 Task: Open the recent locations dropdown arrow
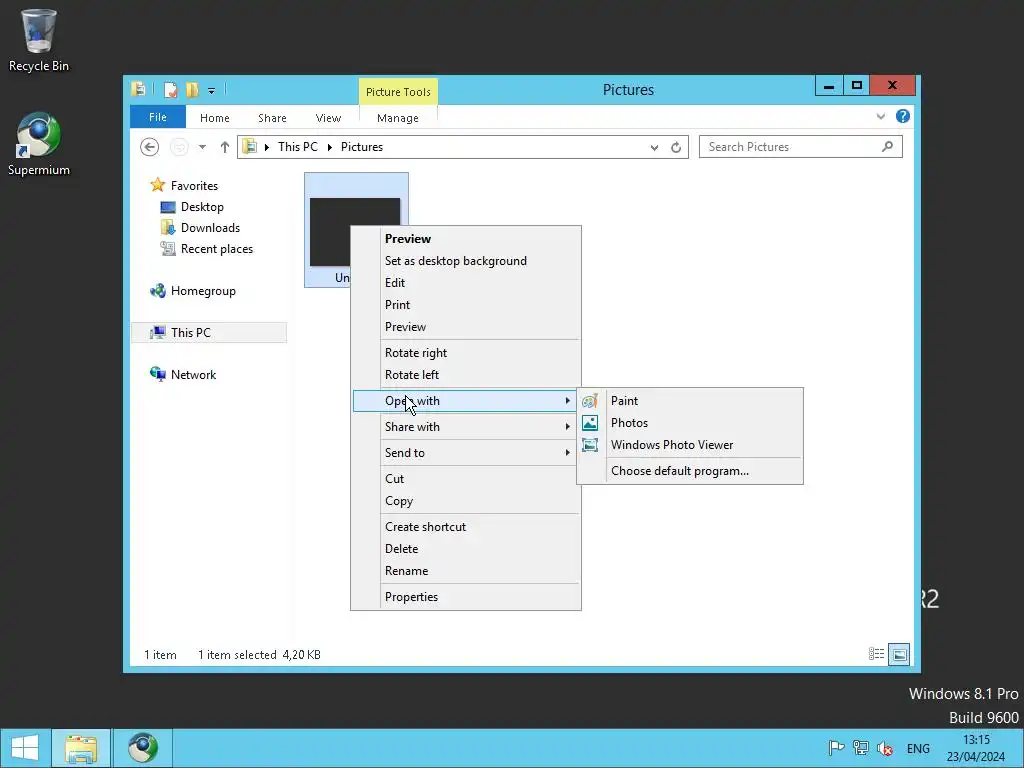[202, 147]
